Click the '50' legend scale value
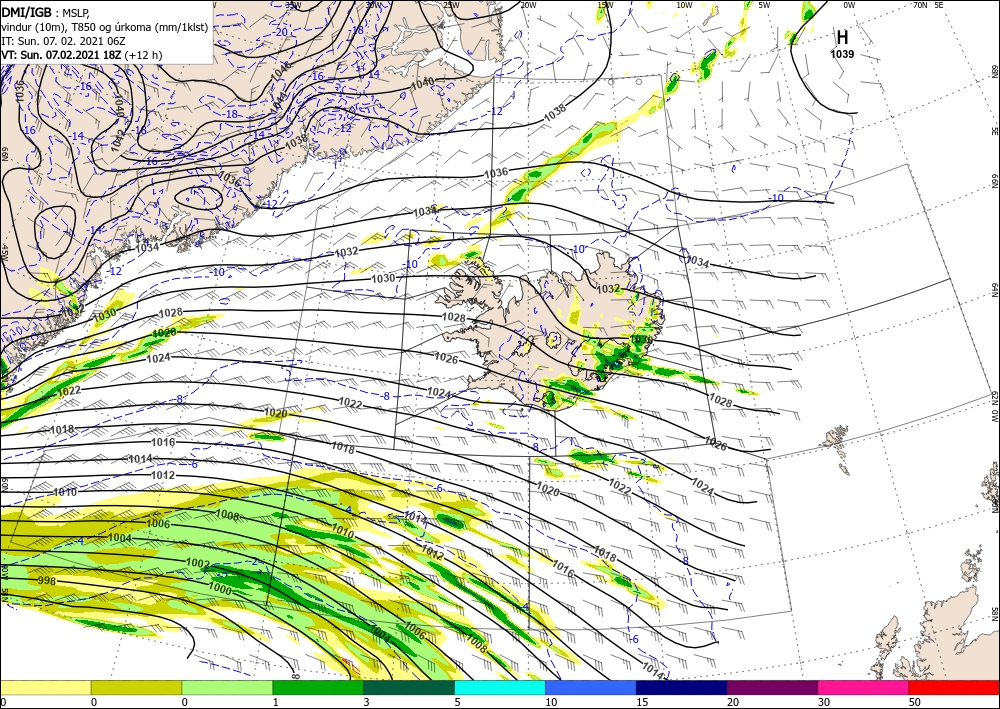The image size is (1000, 709). click(x=915, y=702)
